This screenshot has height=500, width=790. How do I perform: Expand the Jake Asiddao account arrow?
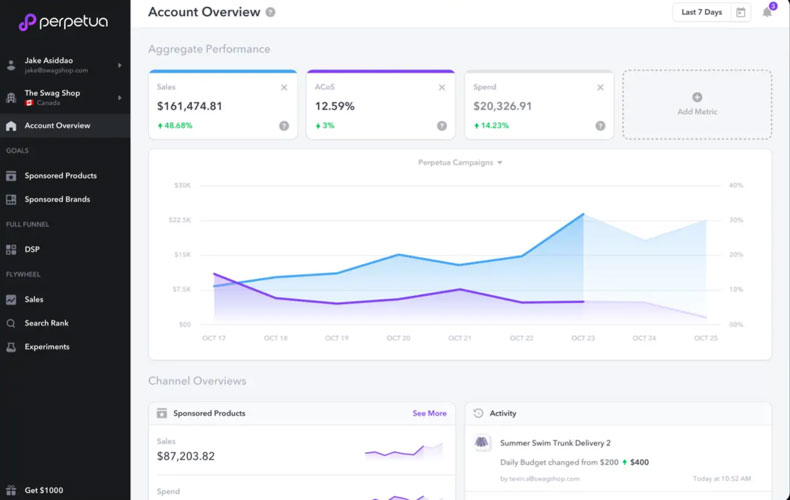point(119,65)
